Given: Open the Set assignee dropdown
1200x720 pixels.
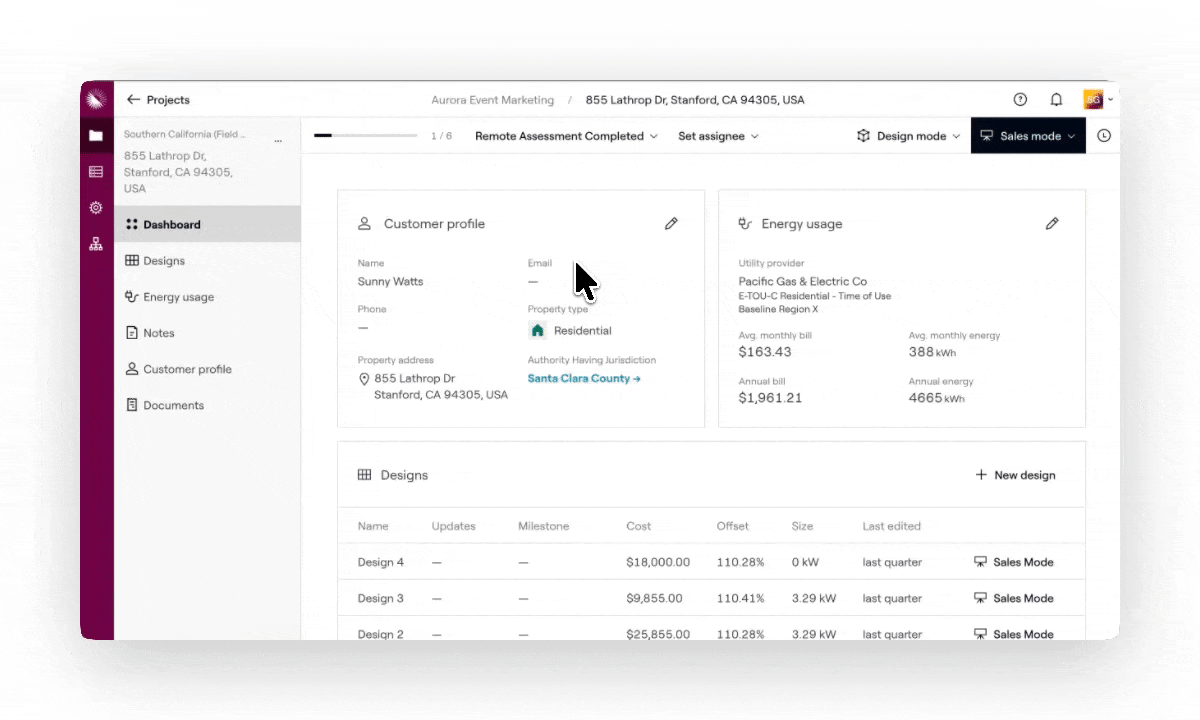Looking at the screenshot, I should (718, 136).
